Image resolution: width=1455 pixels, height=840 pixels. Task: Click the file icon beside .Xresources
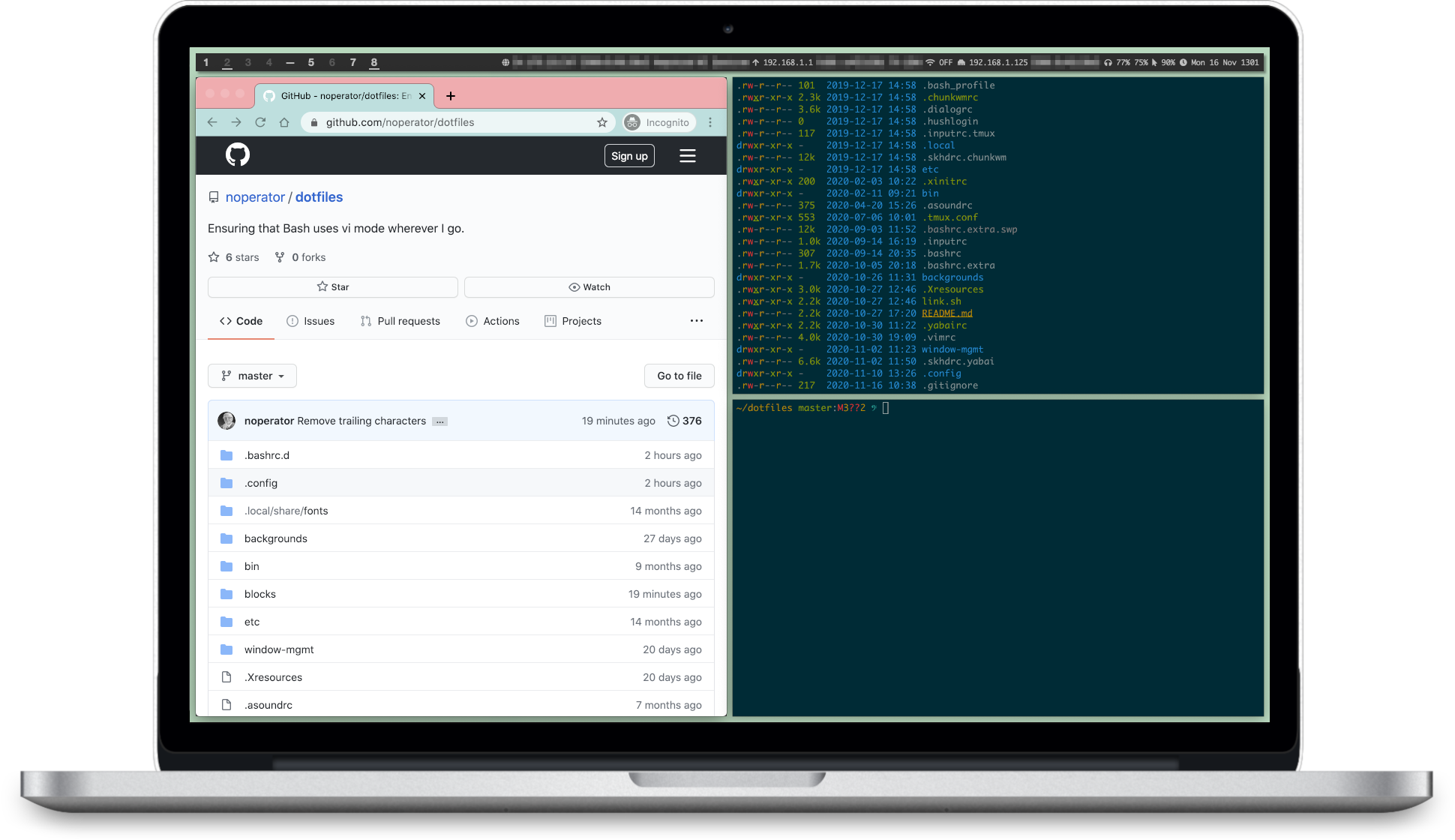click(x=226, y=677)
